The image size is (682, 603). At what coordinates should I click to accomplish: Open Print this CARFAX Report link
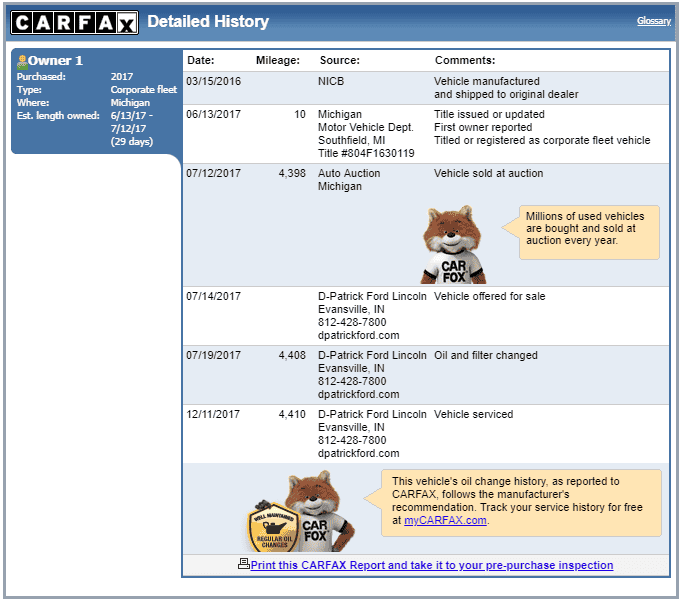431,565
